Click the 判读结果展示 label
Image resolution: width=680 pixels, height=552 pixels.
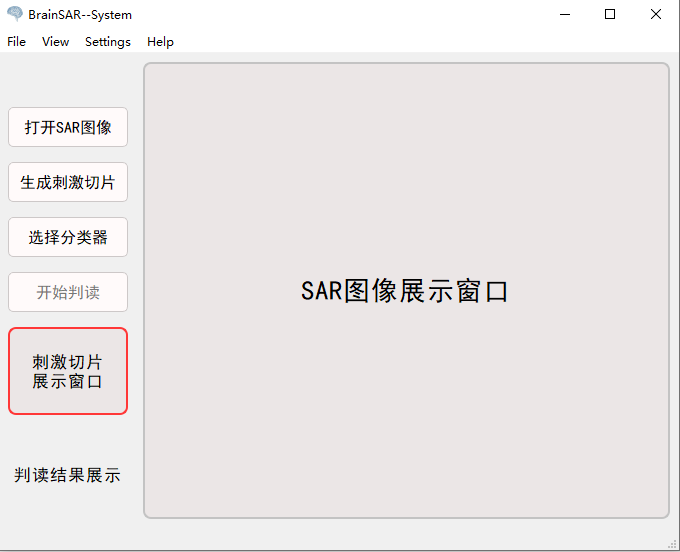[67, 475]
